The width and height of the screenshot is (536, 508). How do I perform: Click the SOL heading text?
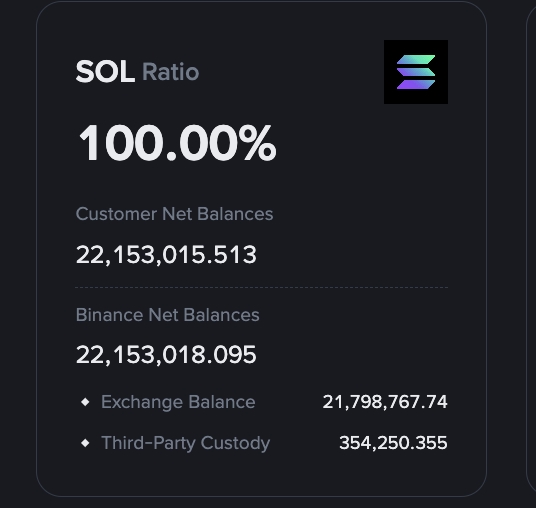tap(105, 72)
